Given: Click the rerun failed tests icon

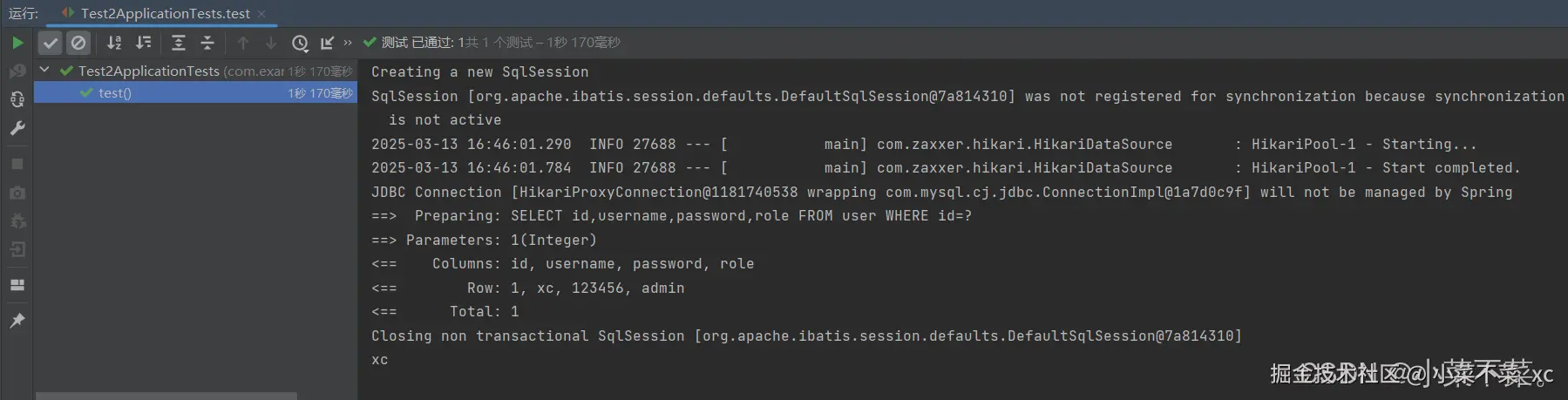Looking at the screenshot, I should click(x=17, y=71).
